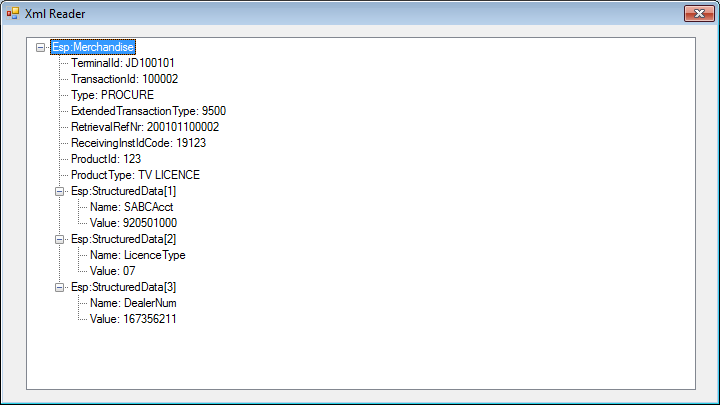Select the Esp:StructuredData[1] label
This screenshot has height=405, width=720.
coord(124,191)
